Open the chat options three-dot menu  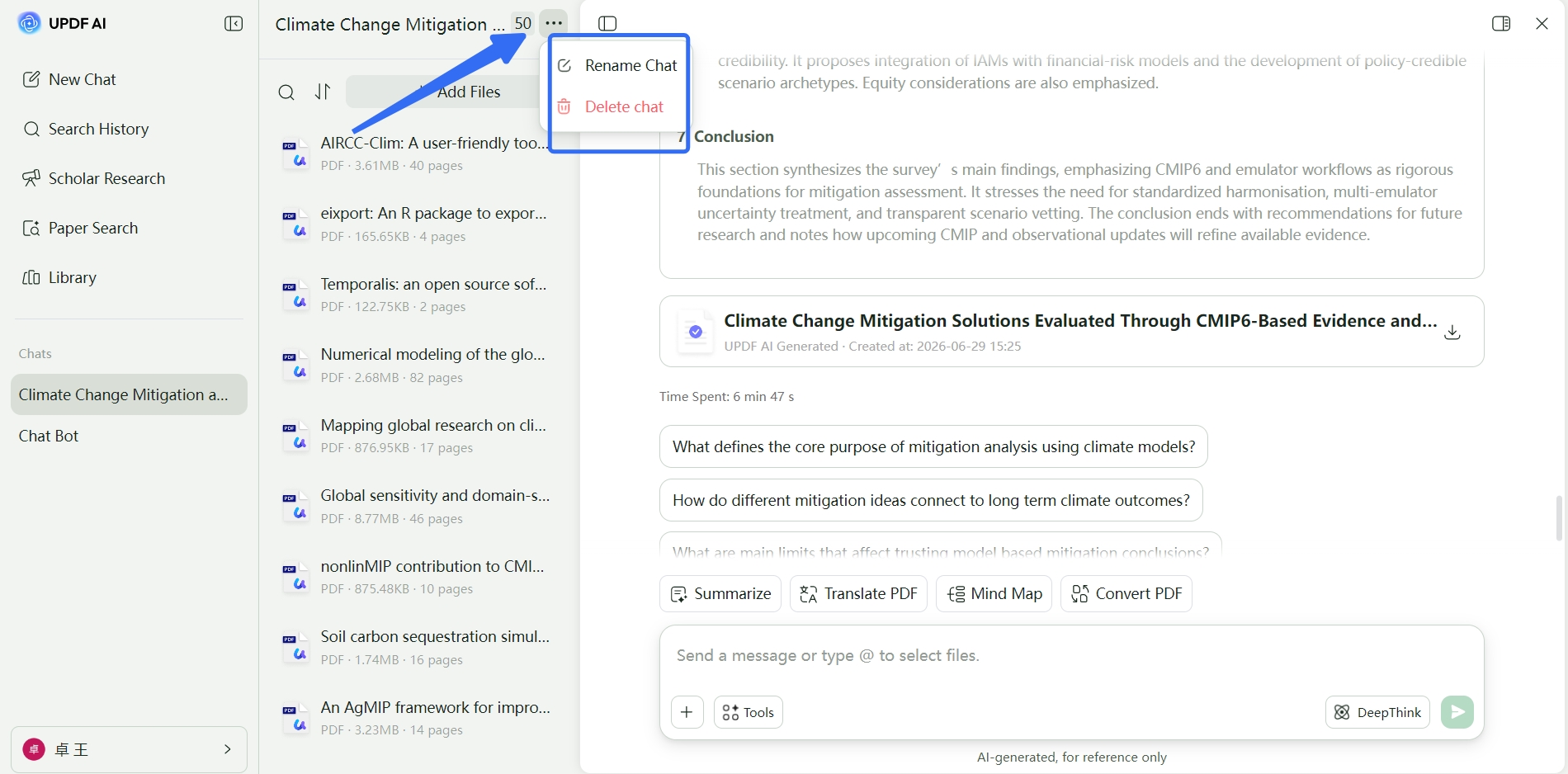[554, 23]
